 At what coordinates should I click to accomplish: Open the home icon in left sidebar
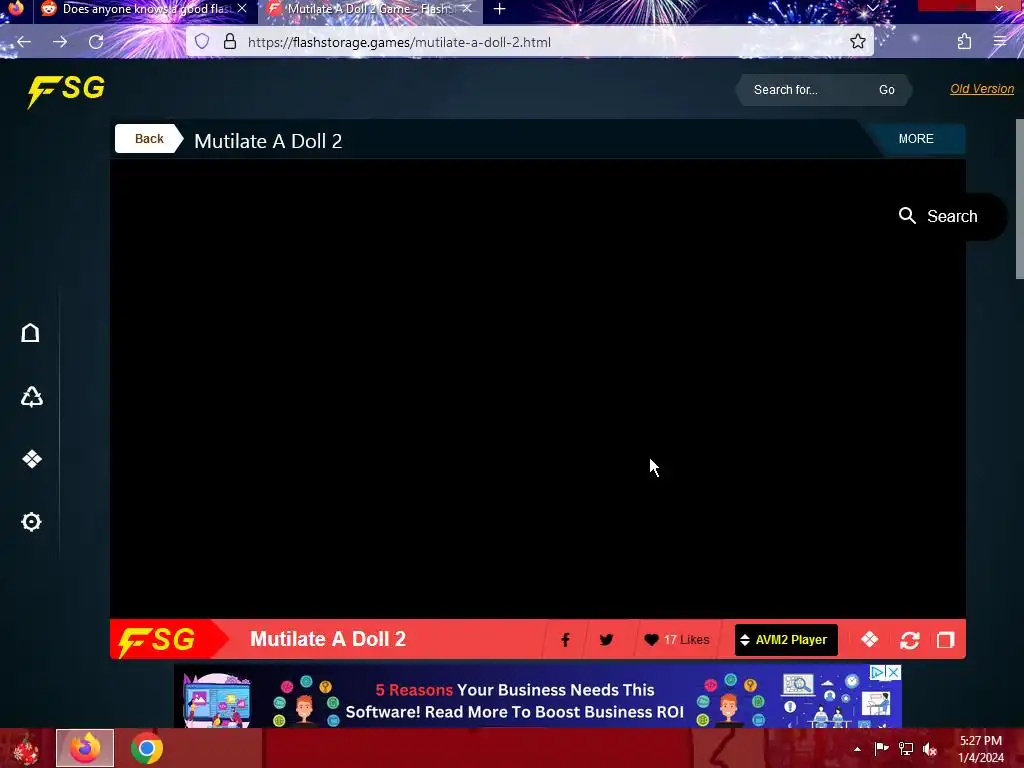pos(31,333)
